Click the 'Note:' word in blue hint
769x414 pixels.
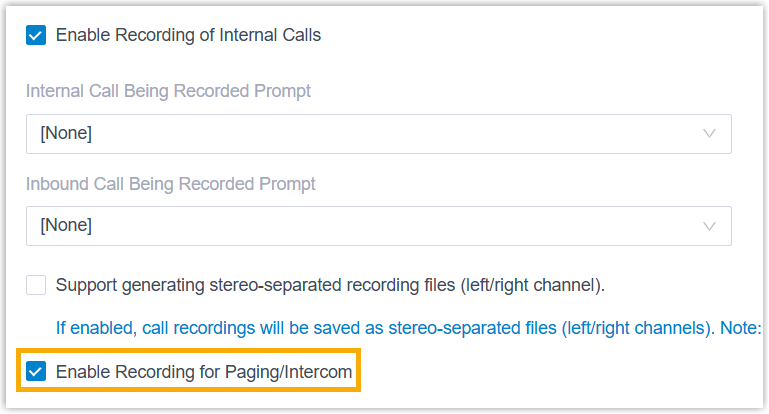[x=743, y=327]
